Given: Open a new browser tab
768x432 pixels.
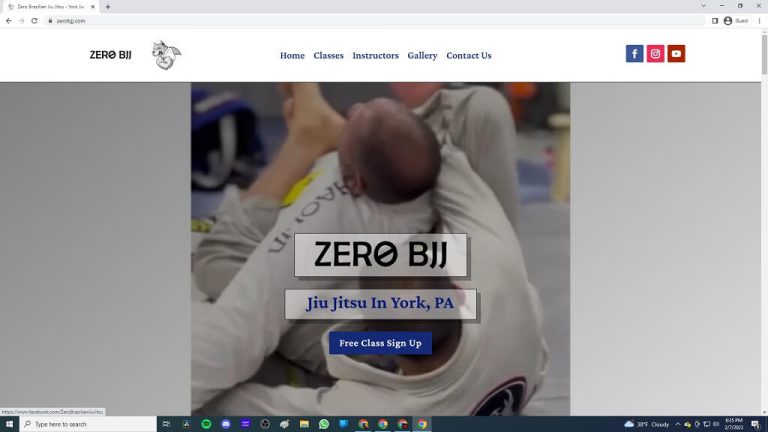Looking at the screenshot, I should (108, 7).
